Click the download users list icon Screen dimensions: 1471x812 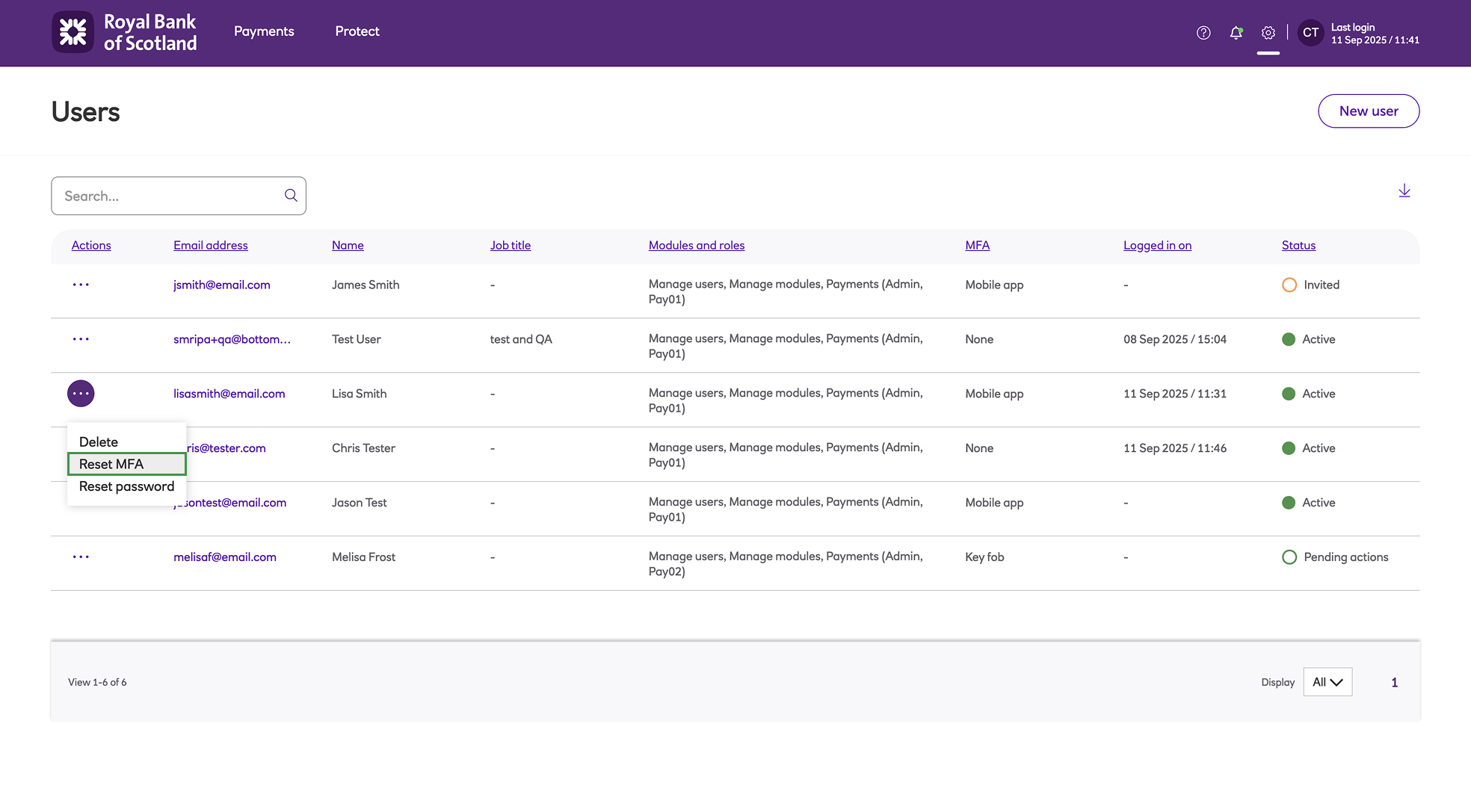point(1404,191)
